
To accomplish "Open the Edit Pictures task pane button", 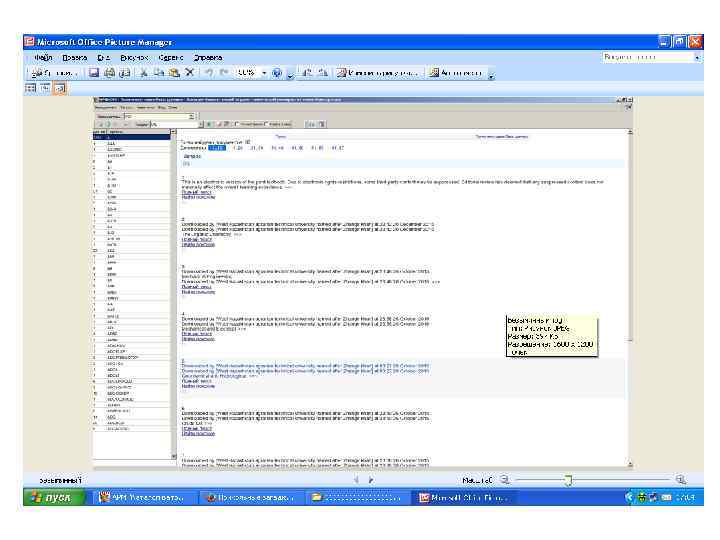I will (377, 73).
